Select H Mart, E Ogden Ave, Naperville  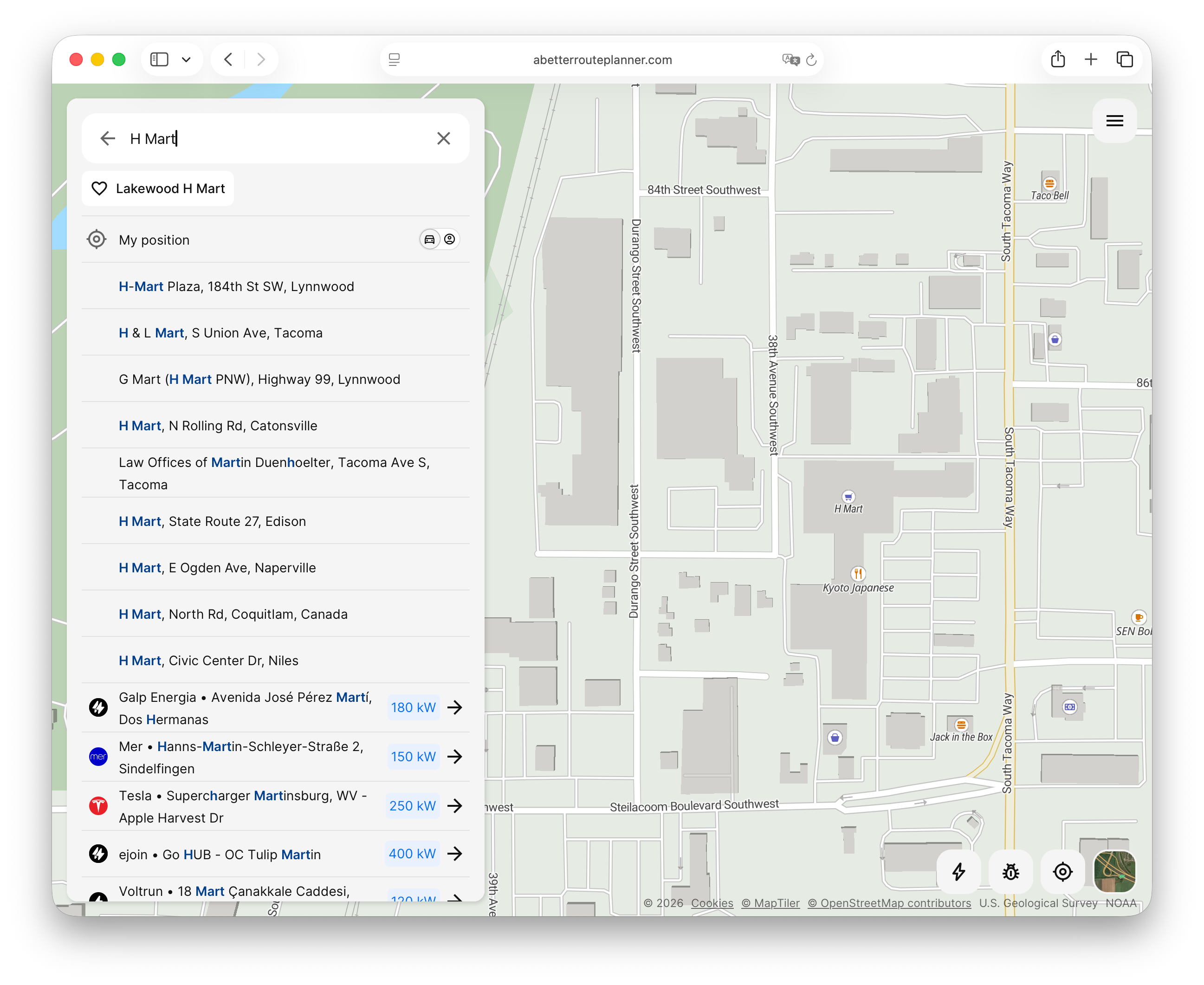point(276,567)
